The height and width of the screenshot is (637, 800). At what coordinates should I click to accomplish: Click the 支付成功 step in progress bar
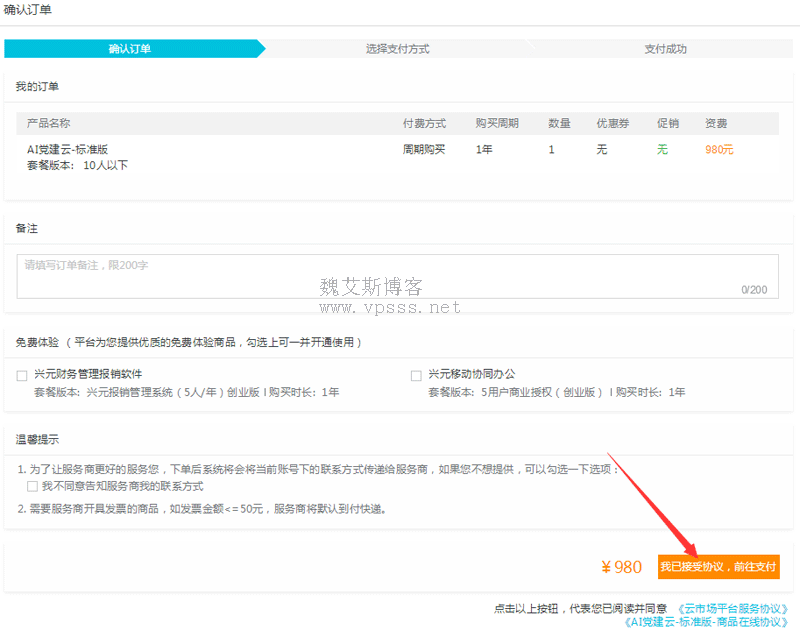pos(665,49)
